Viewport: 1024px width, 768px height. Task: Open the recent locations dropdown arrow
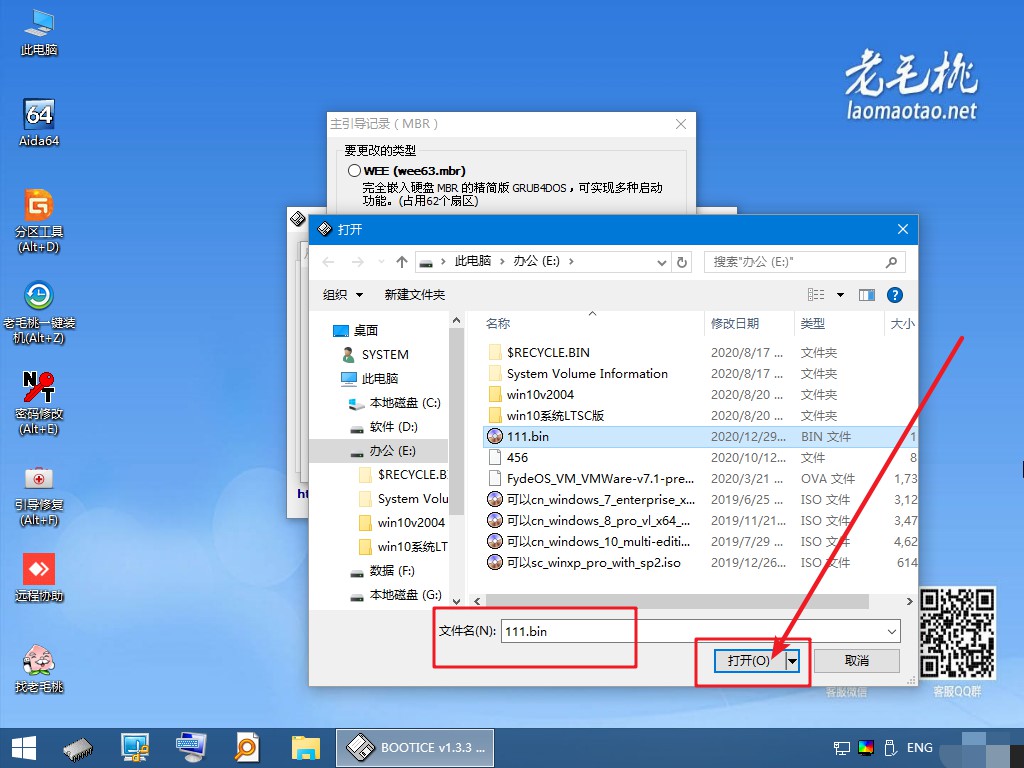point(381,262)
